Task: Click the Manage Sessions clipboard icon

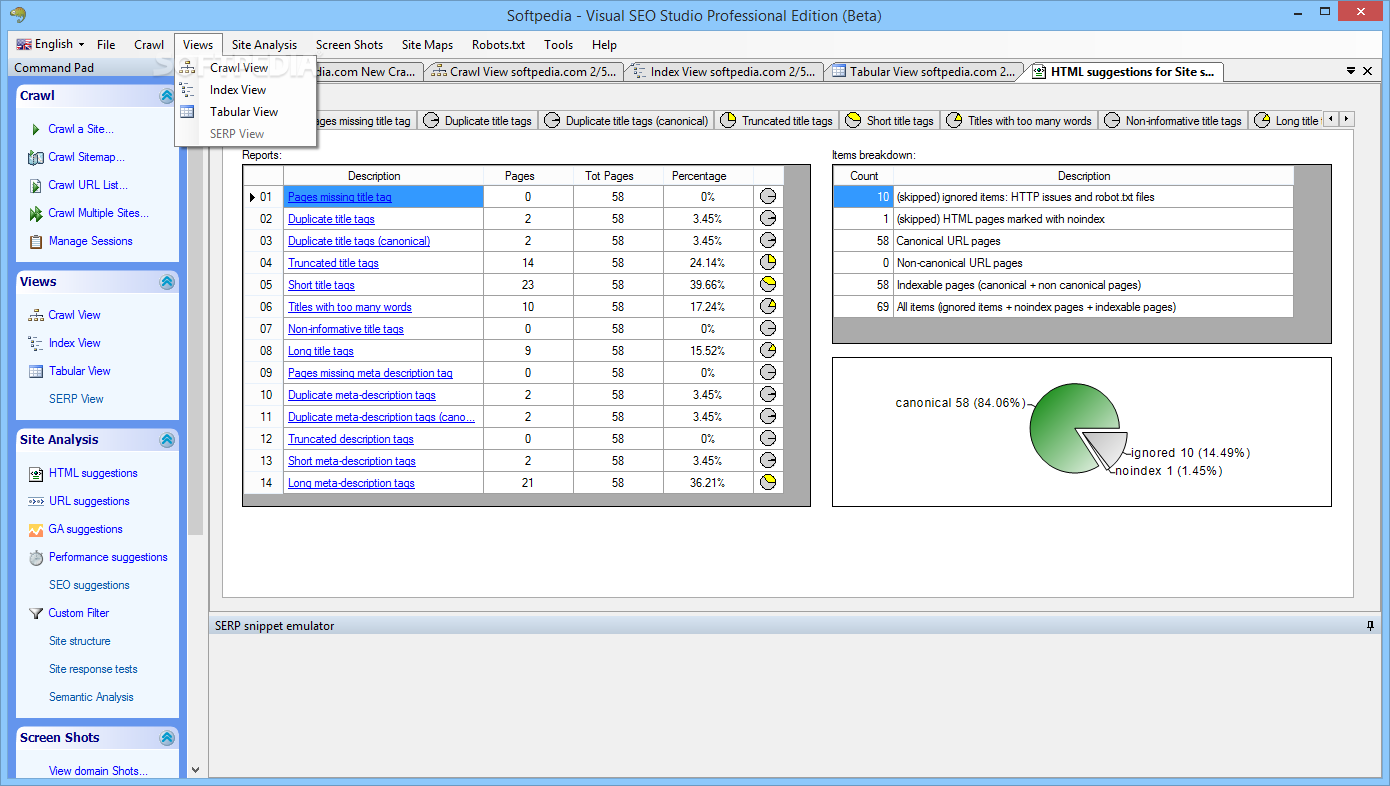Action: click(36, 241)
